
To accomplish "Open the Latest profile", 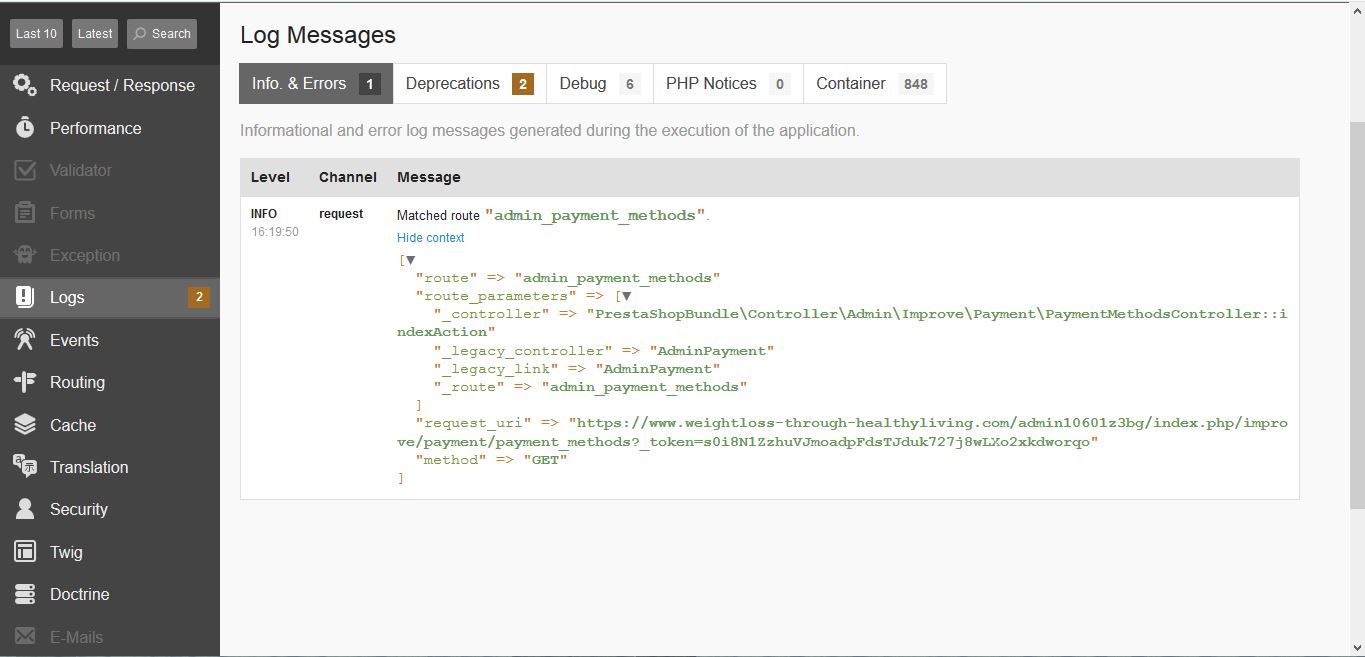I will (94, 32).
